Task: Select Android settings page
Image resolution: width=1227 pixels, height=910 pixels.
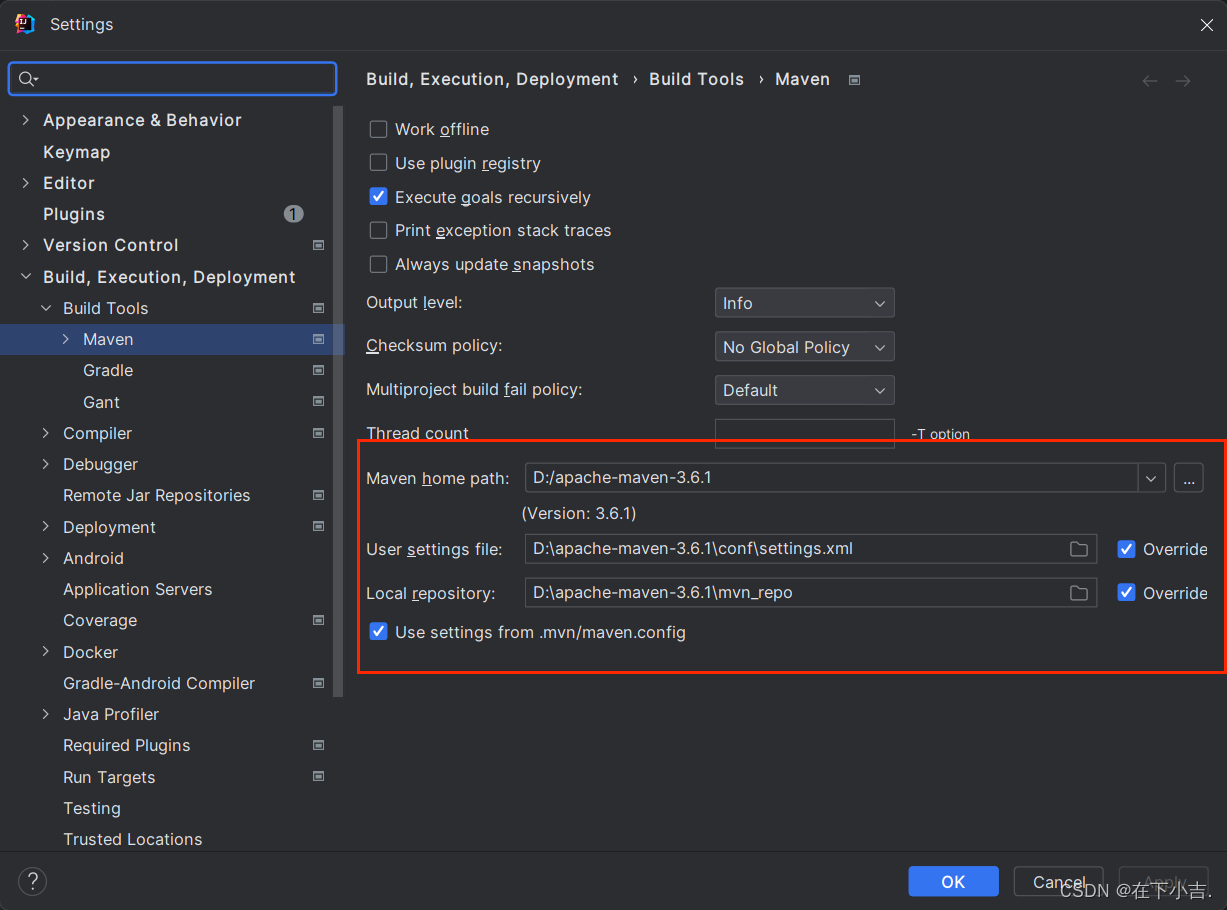Action: click(x=94, y=558)
